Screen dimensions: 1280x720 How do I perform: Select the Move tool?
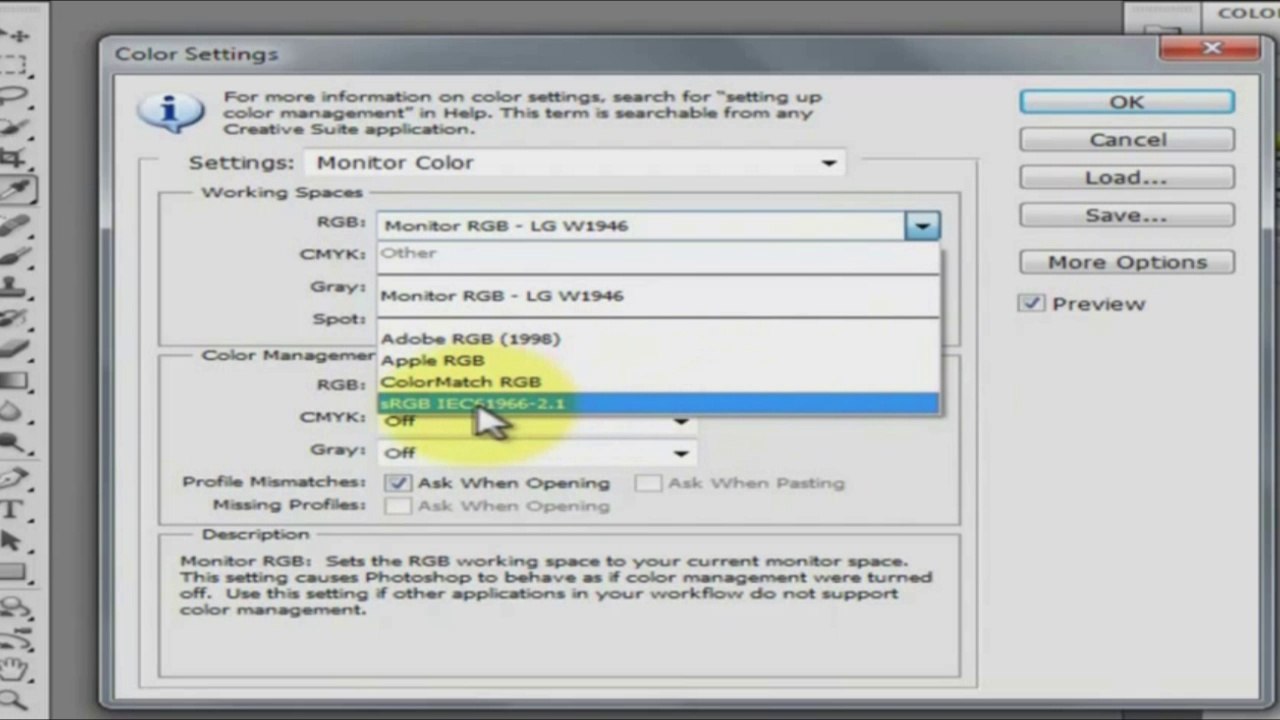coord(14,34)
